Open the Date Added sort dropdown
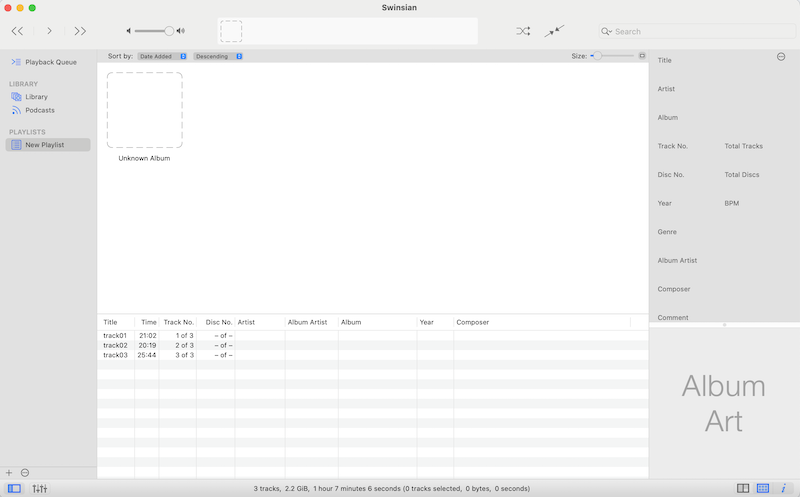 (162, 56)
